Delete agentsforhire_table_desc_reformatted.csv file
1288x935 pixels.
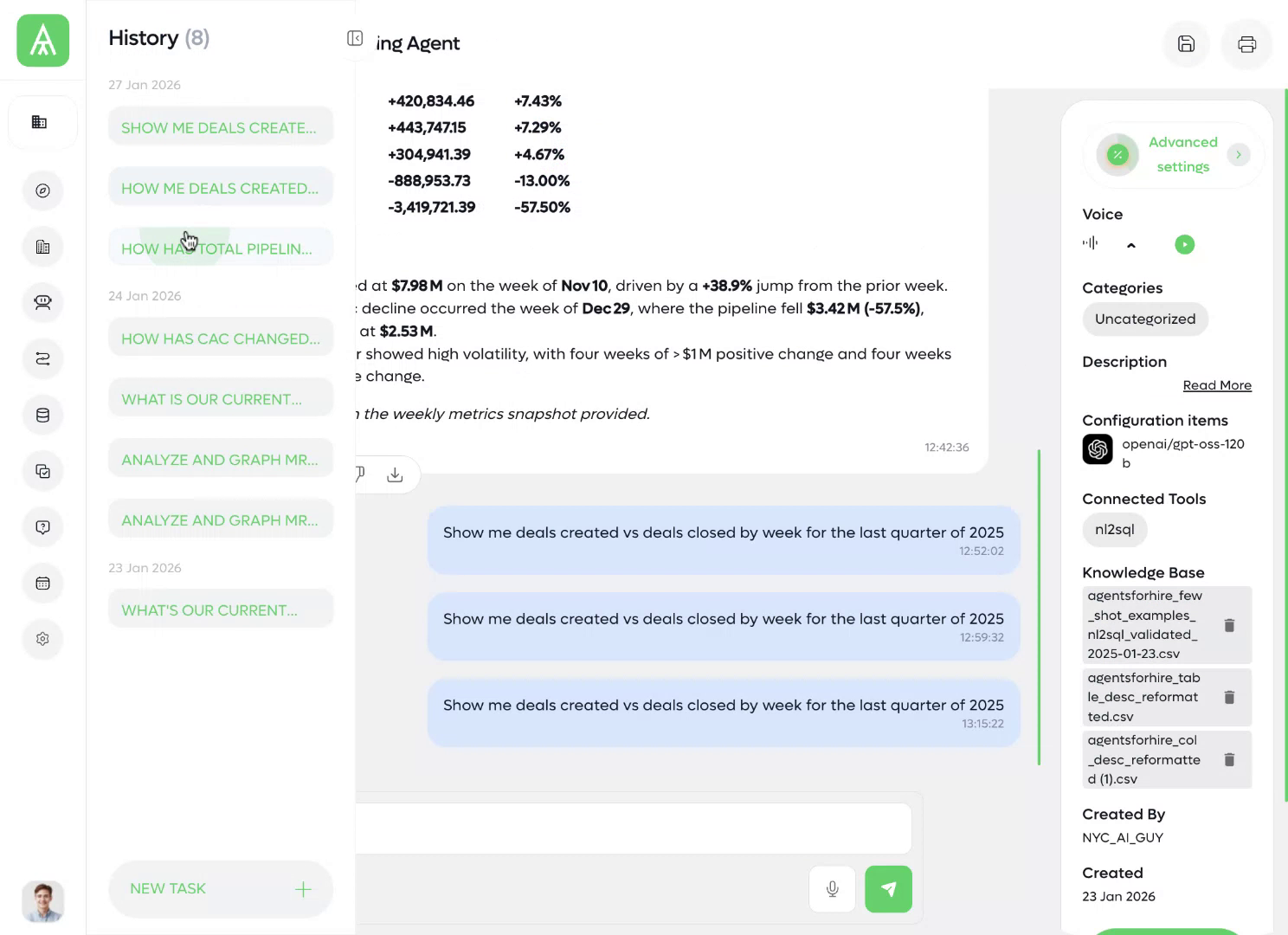tap(1229, 697)
